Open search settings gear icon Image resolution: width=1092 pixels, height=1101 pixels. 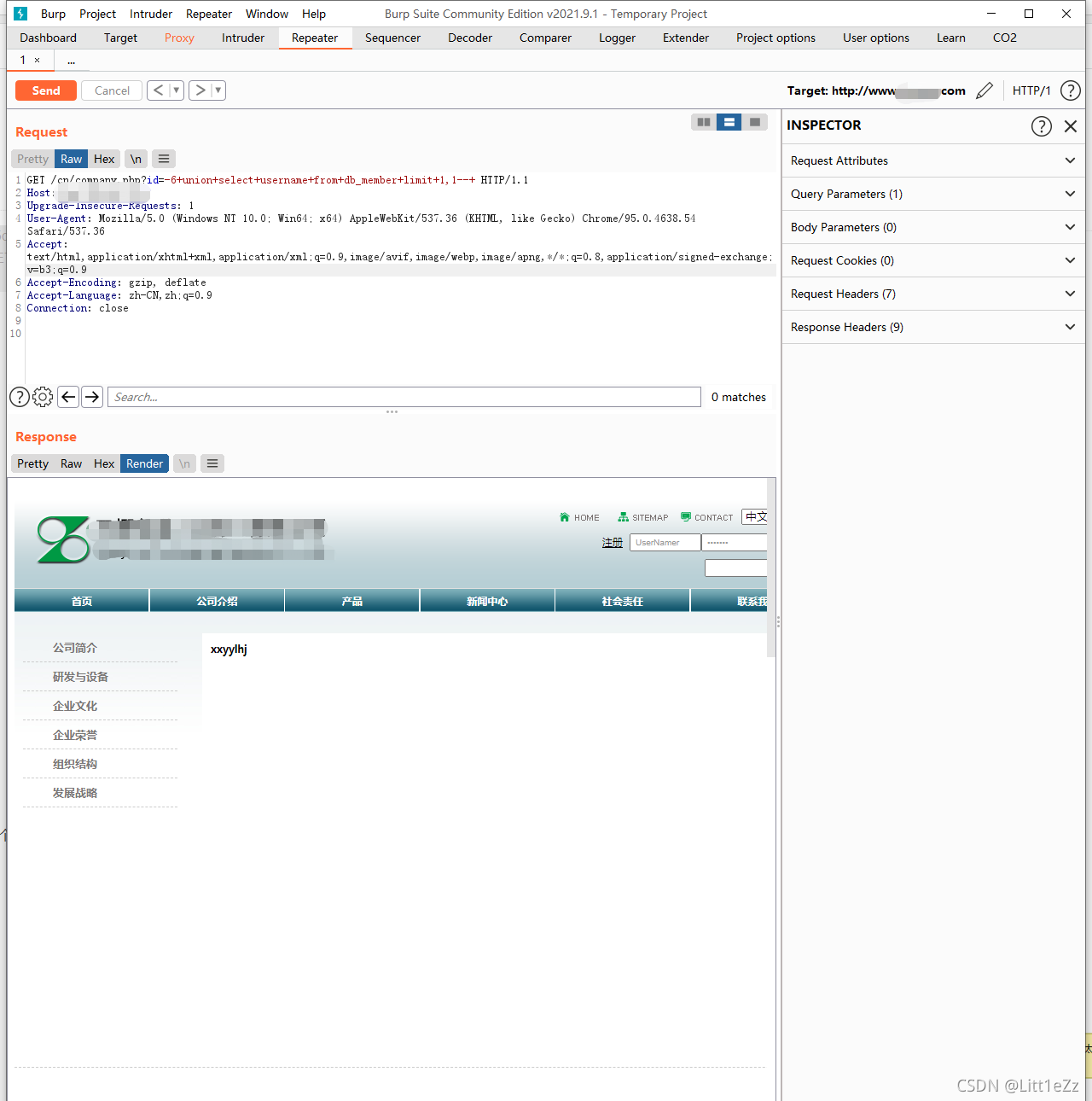tap(43, 397)
